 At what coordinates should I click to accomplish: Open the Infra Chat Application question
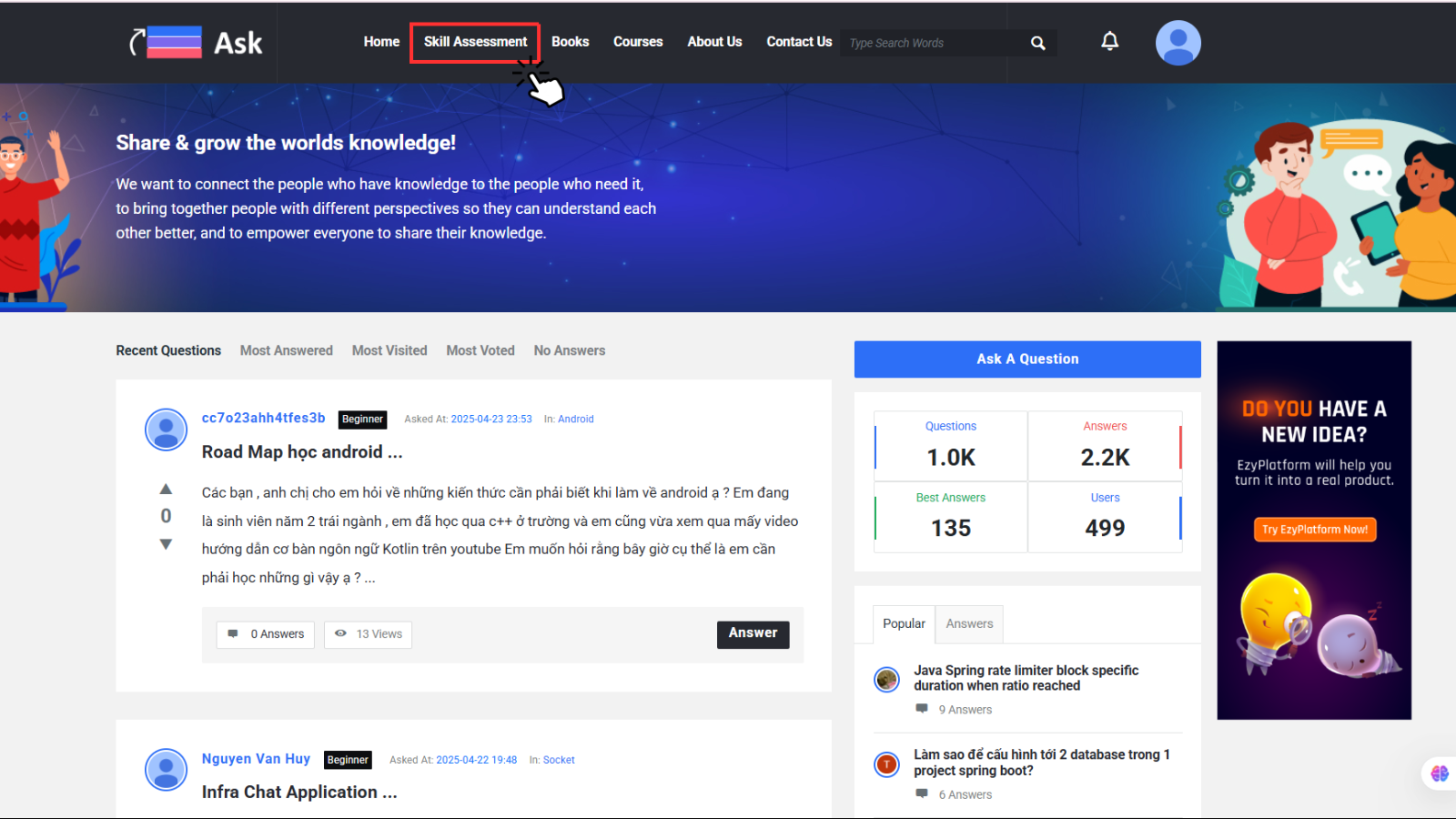point(299,793)
